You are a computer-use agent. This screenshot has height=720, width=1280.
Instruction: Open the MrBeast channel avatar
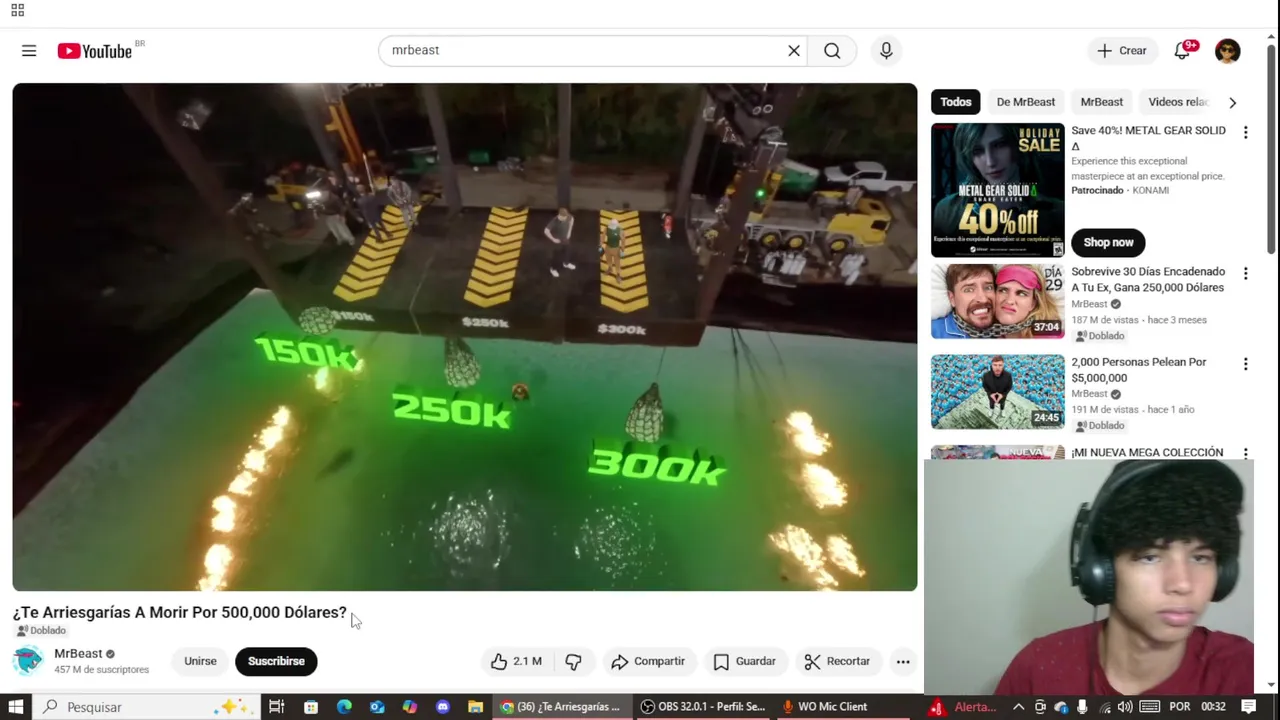28,661
